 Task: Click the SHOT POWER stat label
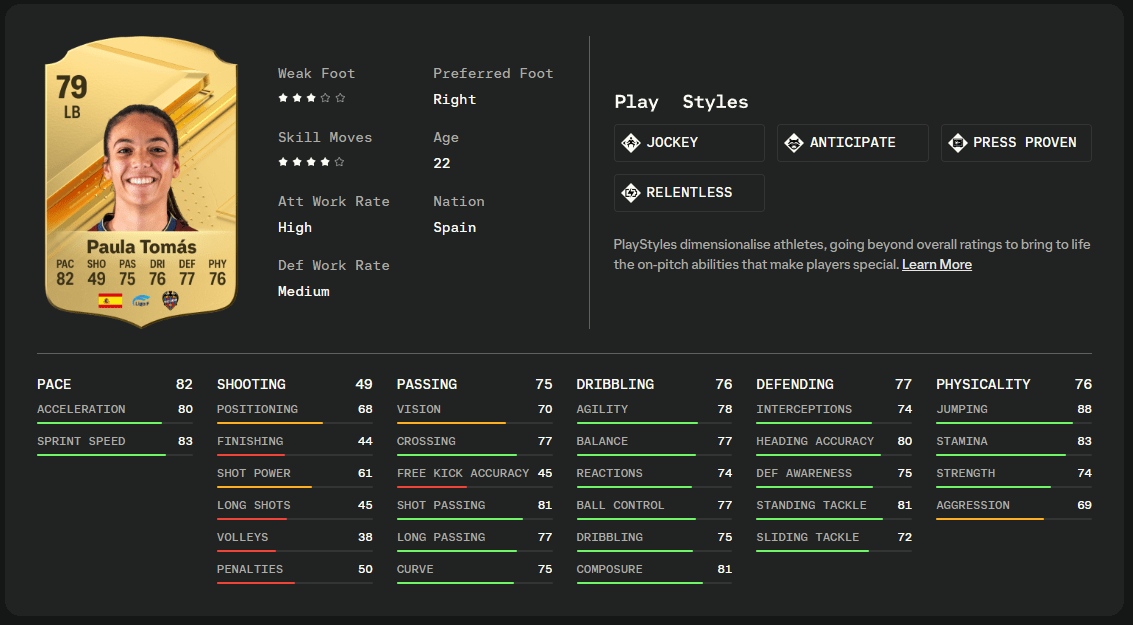pyautogui.click(x=254, y=473)
